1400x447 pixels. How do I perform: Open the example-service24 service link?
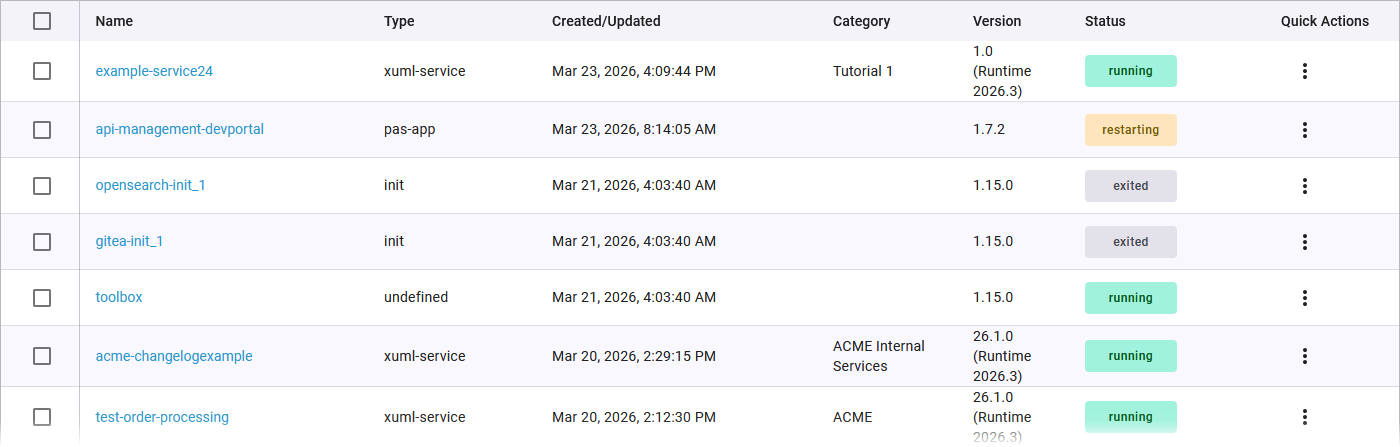click(x=154, y=71)
